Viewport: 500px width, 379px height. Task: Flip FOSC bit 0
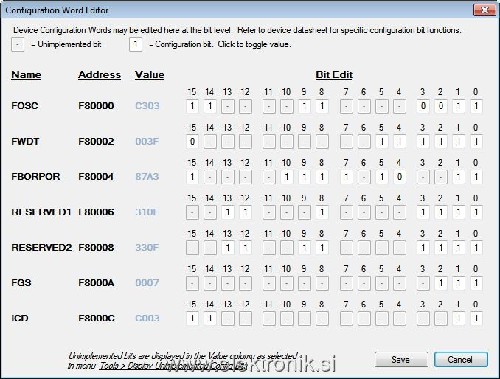[476, 106]
